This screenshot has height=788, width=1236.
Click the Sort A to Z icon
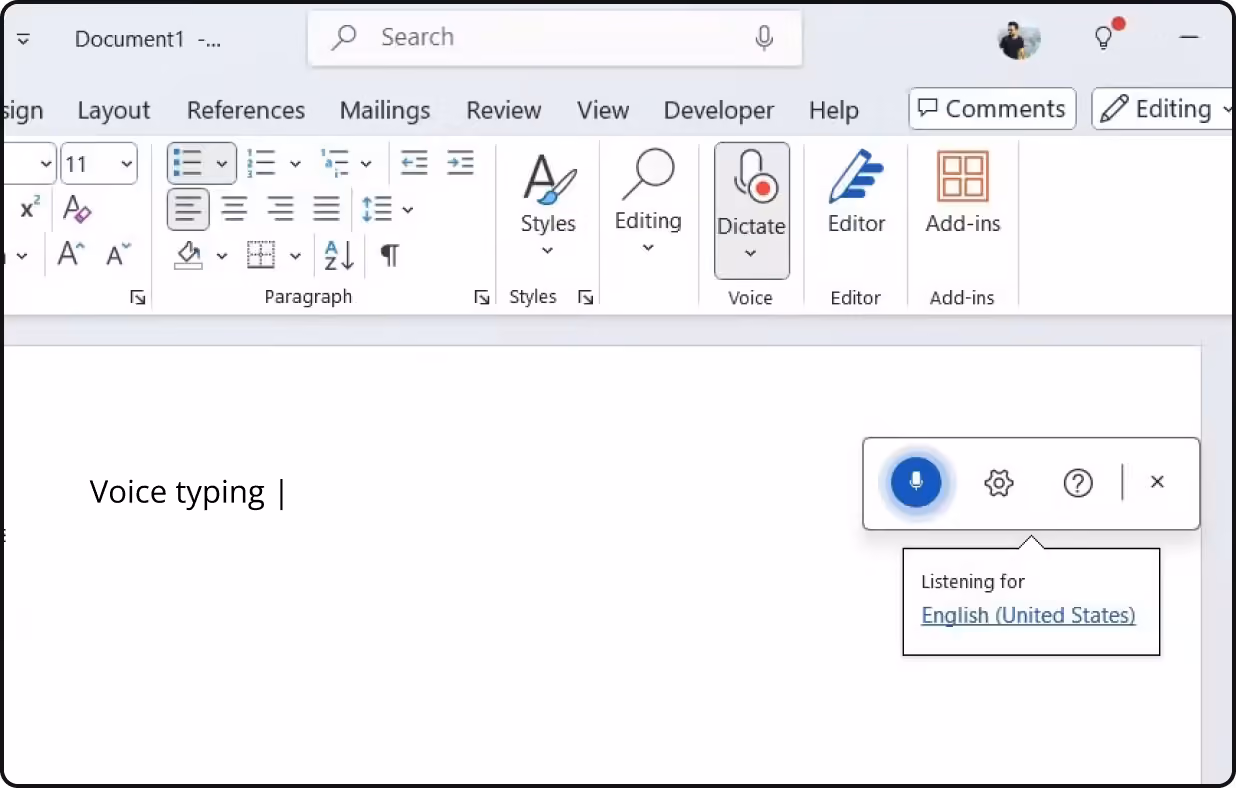339,255
